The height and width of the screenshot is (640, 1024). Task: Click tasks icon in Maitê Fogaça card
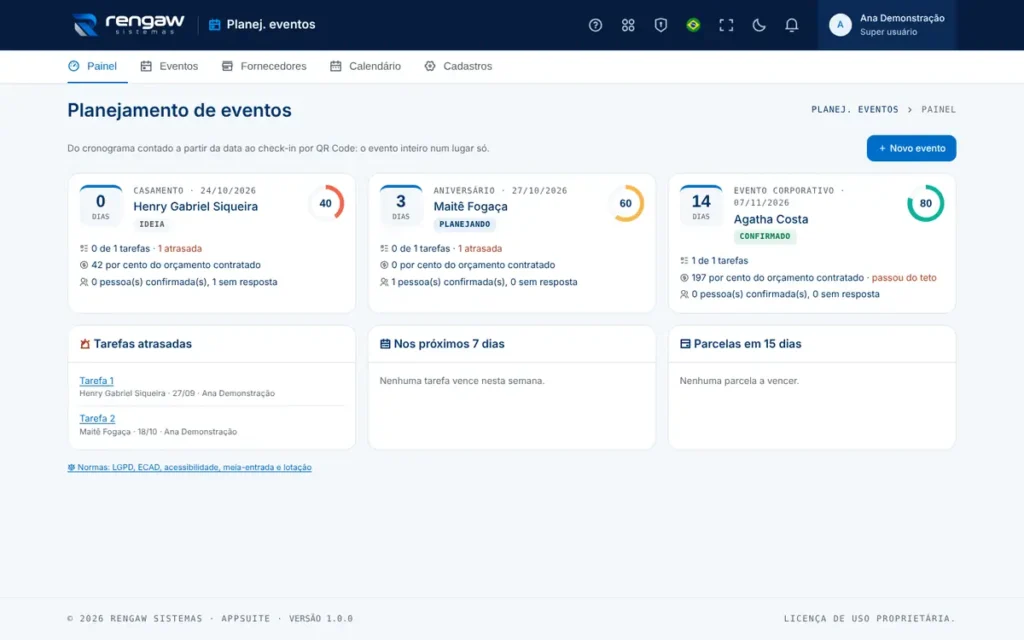click(x=384, y=248)
